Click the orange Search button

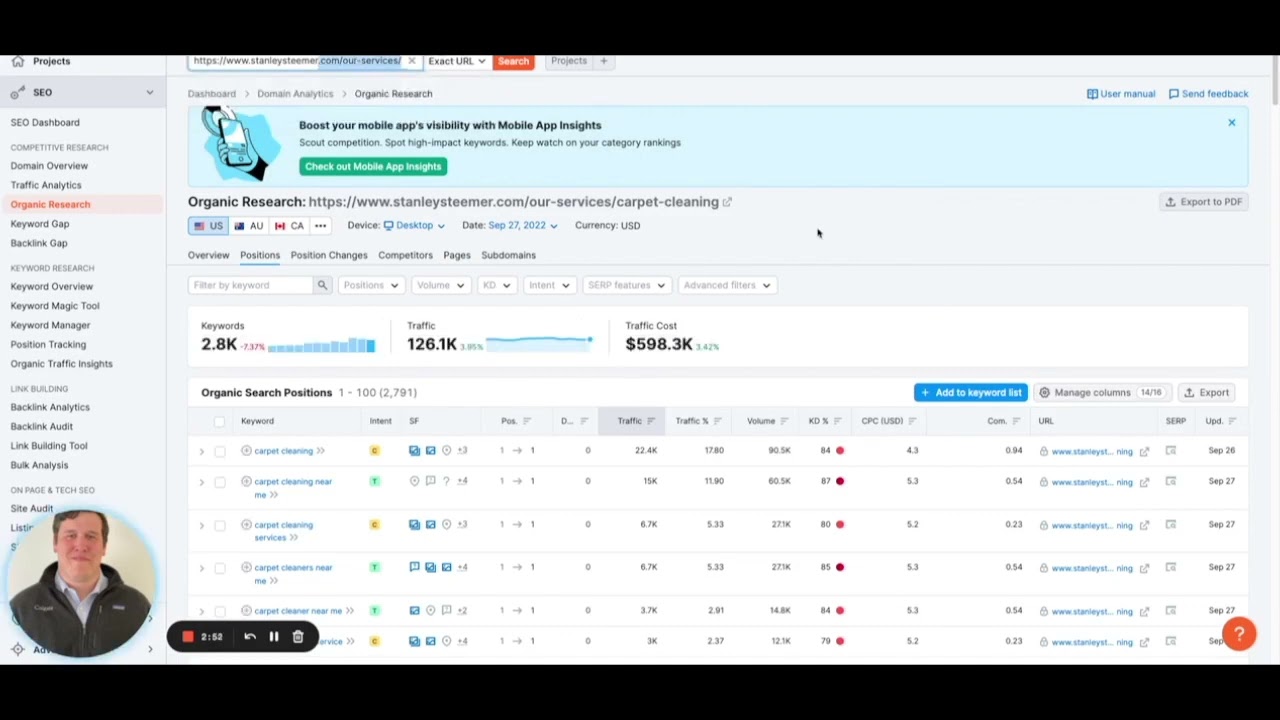click(x=513, y=61)
